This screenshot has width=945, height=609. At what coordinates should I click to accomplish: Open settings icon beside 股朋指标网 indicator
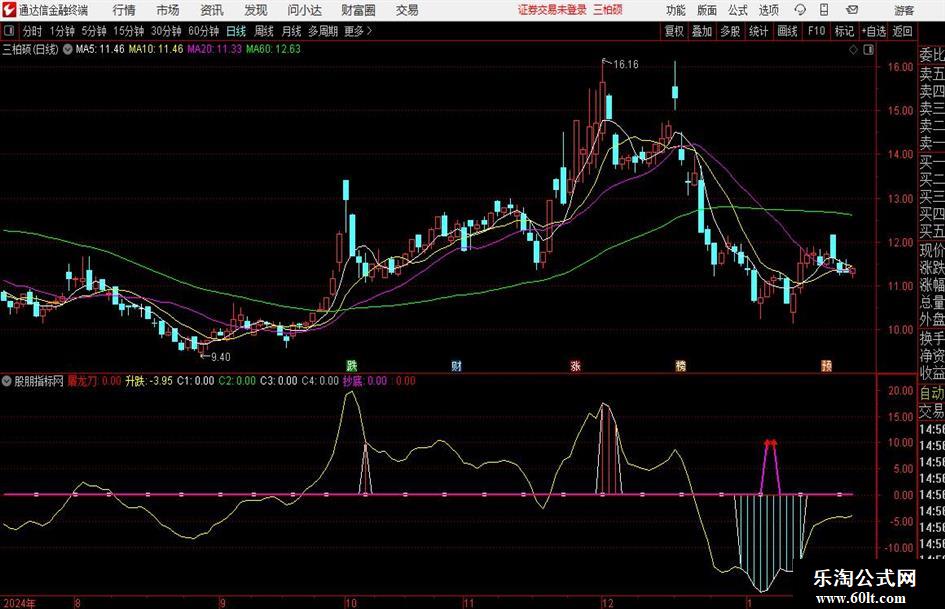[x=7, y=381]
